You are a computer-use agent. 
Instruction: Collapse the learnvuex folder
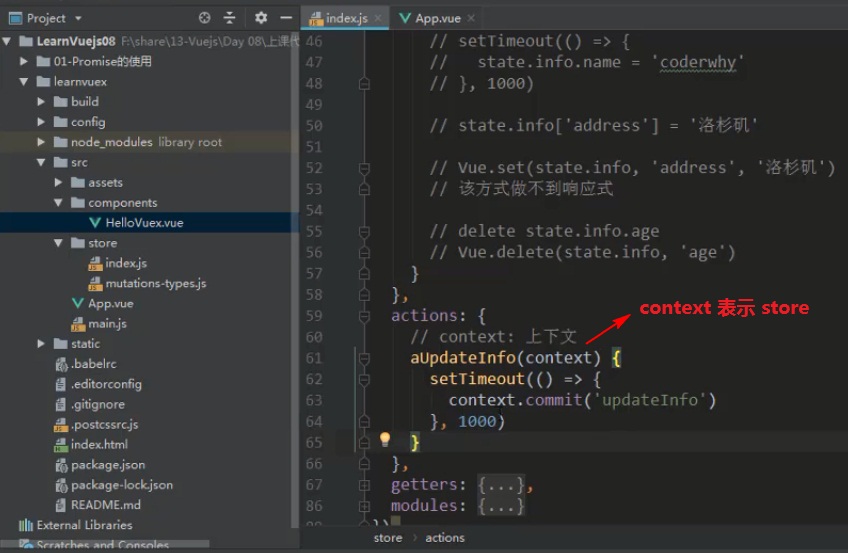click(24, 82)
